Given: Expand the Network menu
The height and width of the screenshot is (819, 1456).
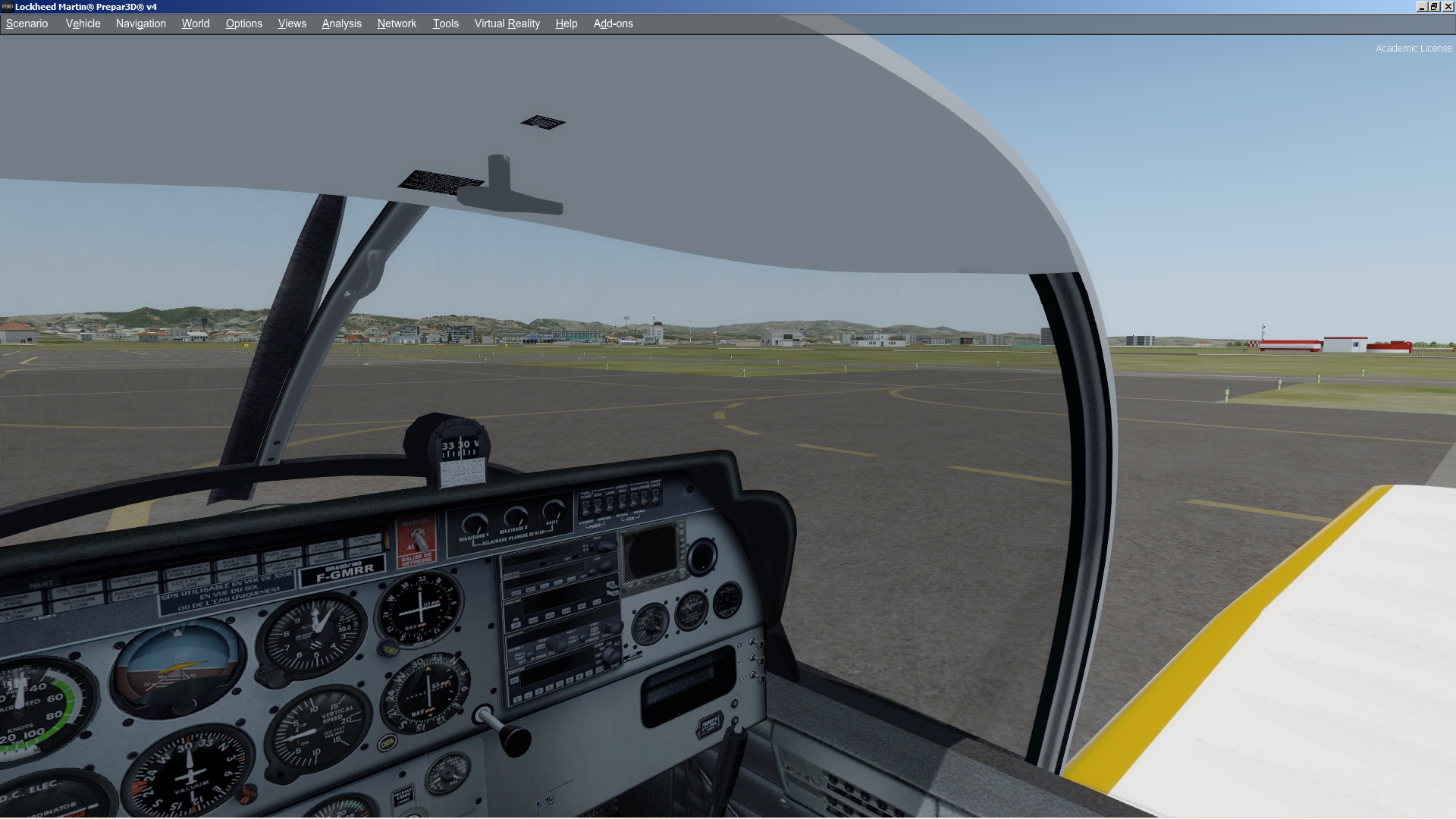Looking at the screenshot, I should (x=397, y=24).
